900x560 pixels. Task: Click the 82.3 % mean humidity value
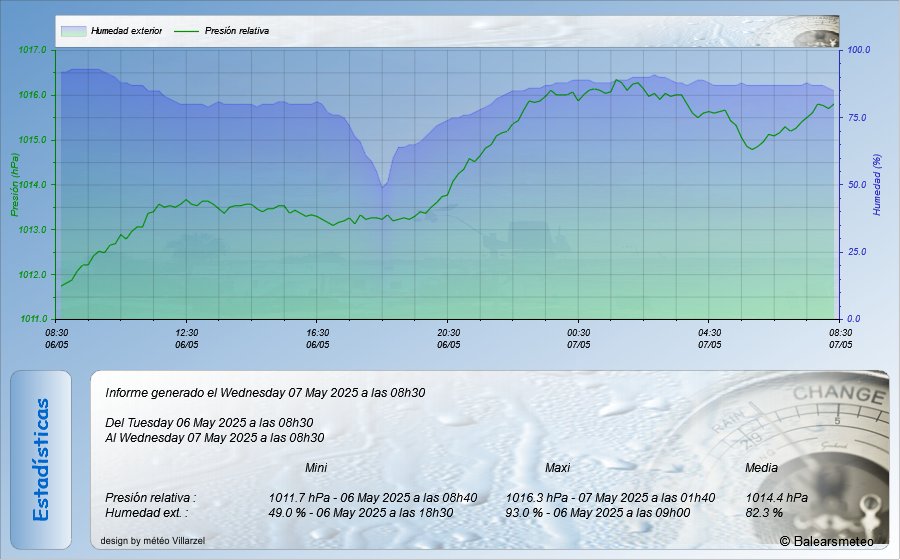pos(764,512)
